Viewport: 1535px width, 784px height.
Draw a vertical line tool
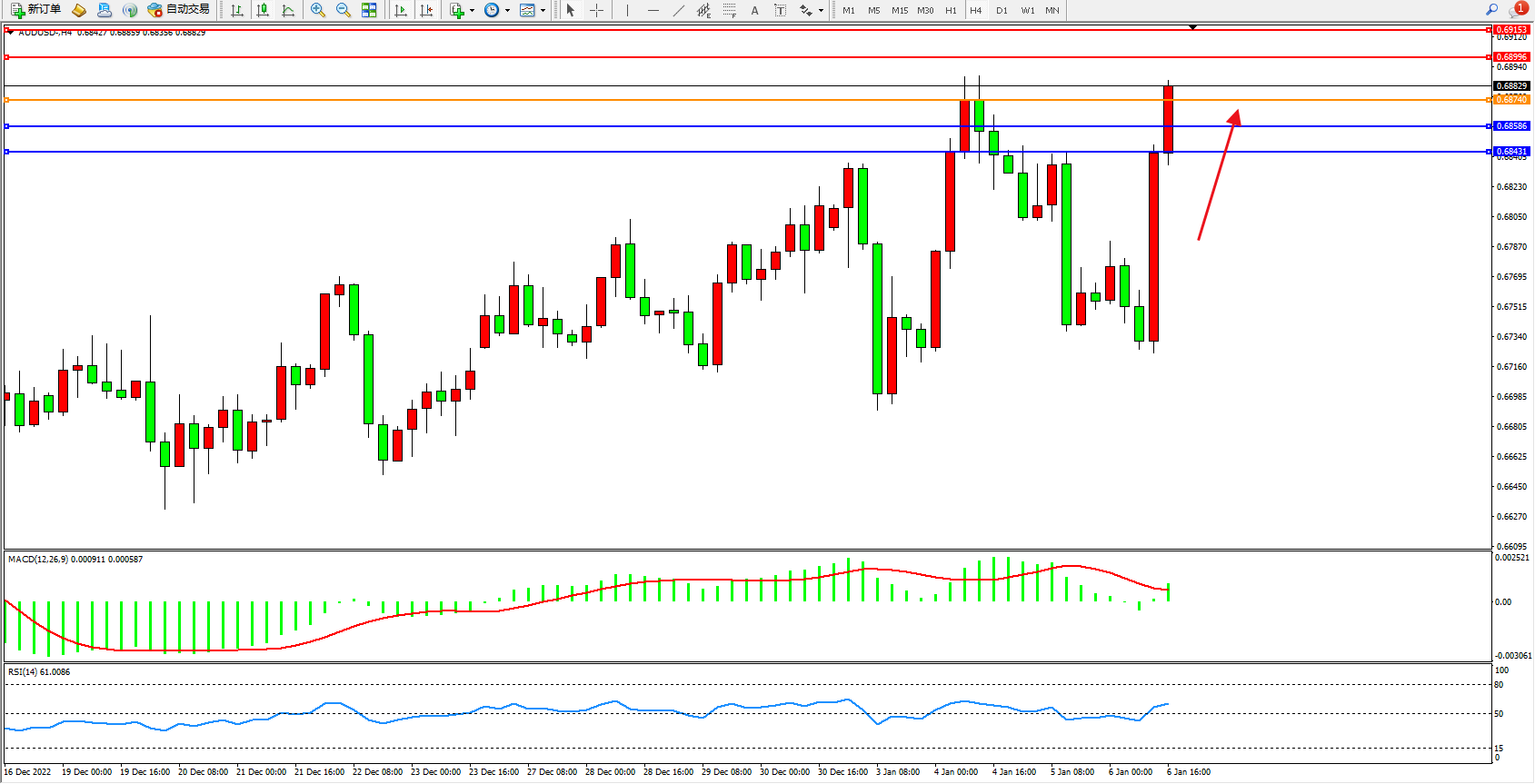coord(627,10)
